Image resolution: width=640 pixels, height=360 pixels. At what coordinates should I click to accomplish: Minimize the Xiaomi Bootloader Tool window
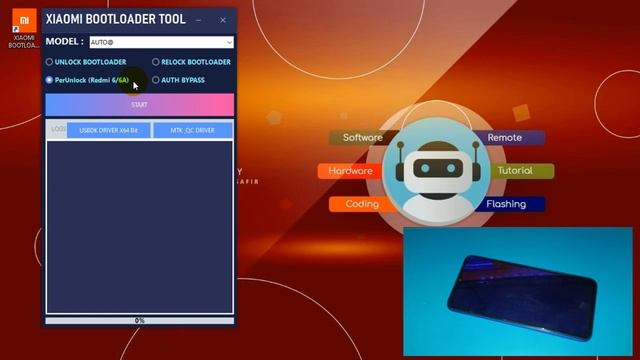(198, 20)
